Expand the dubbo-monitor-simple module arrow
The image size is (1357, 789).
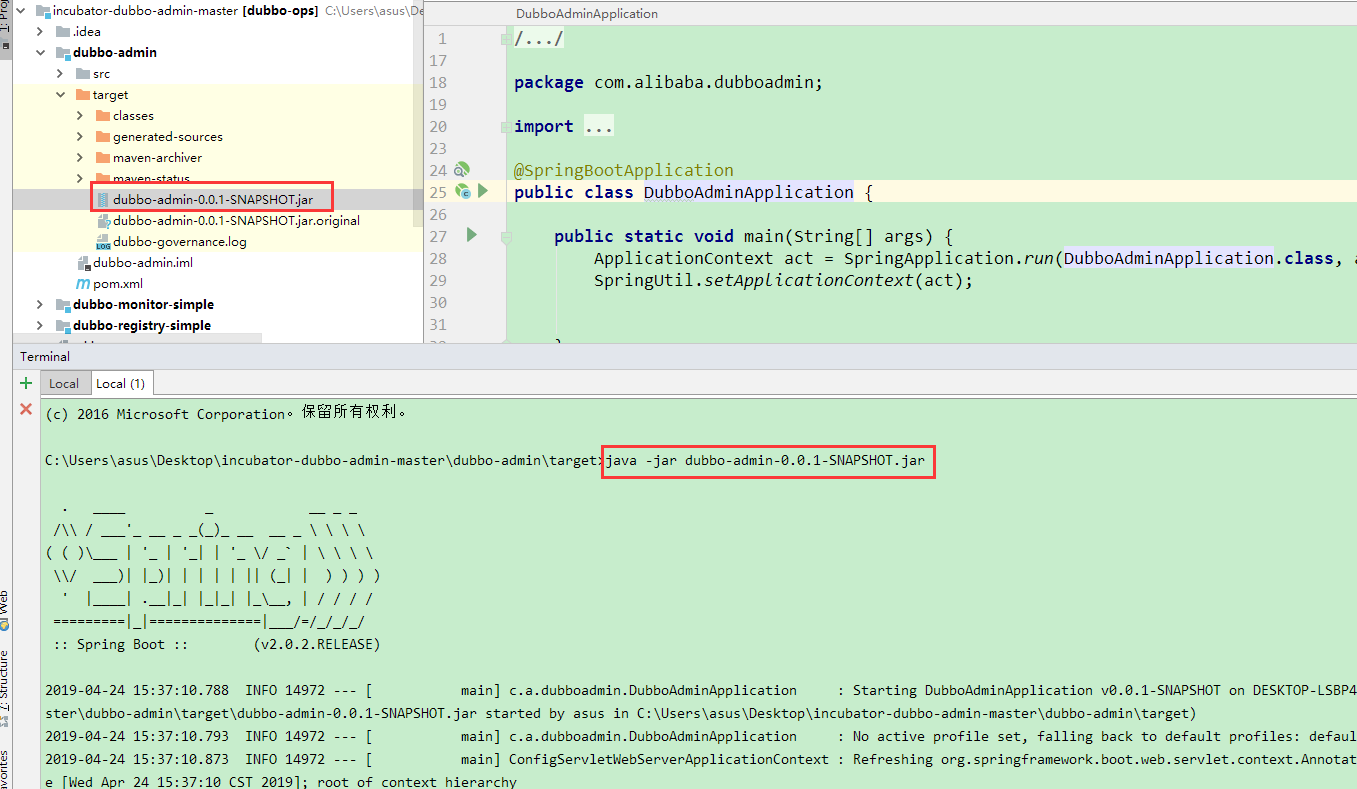(41, 305)
